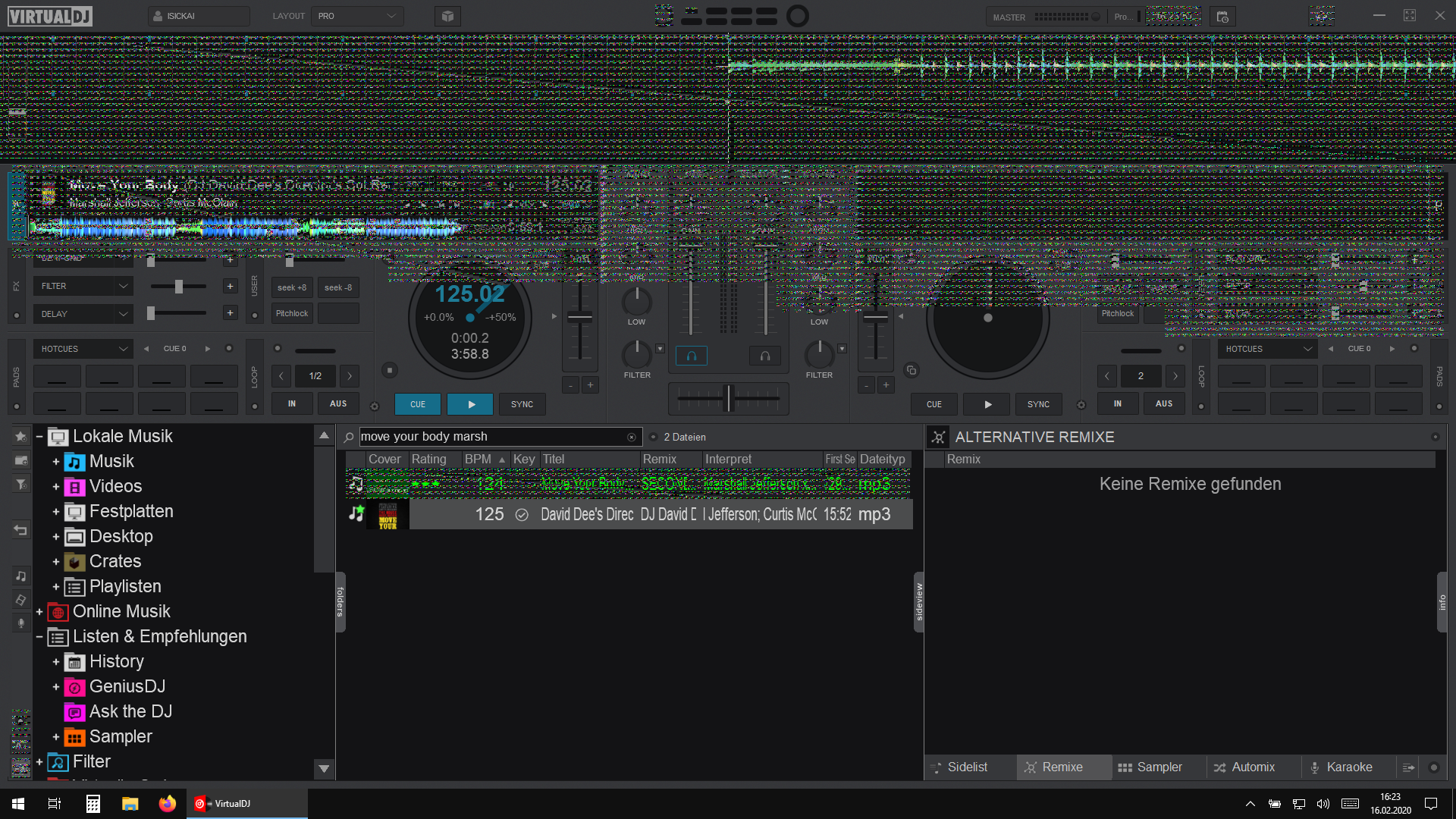
Task: Open favorites star sidebar icon
Action: [x=20, y=436]
